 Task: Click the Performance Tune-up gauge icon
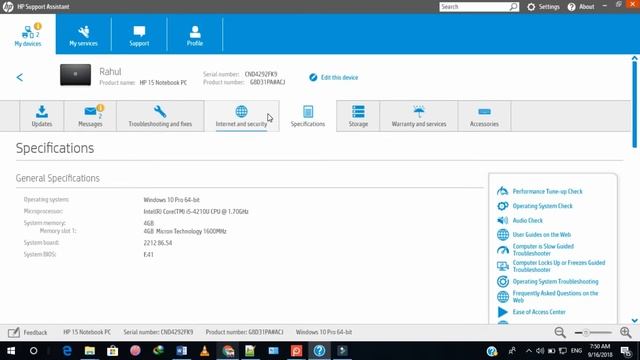[x=502, y=191]
